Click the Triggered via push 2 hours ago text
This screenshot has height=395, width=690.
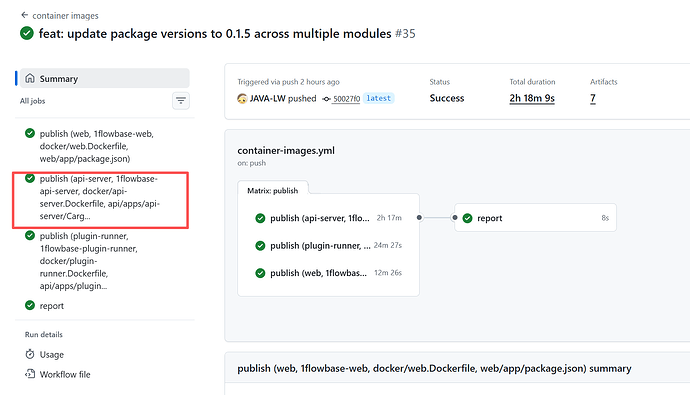pos(289,82)
